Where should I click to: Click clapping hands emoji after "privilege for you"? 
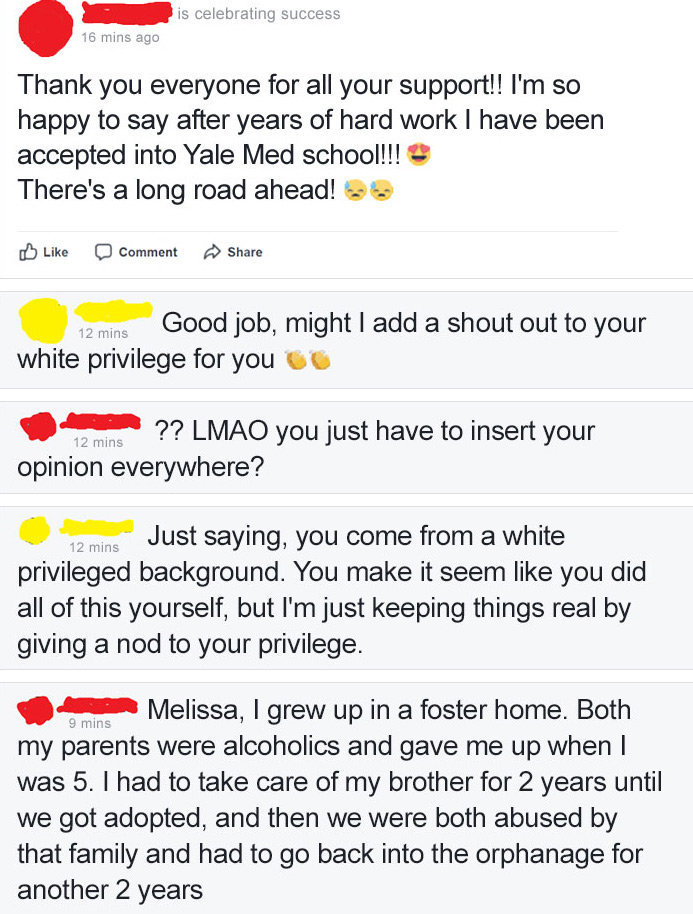[x=306, y=360]
